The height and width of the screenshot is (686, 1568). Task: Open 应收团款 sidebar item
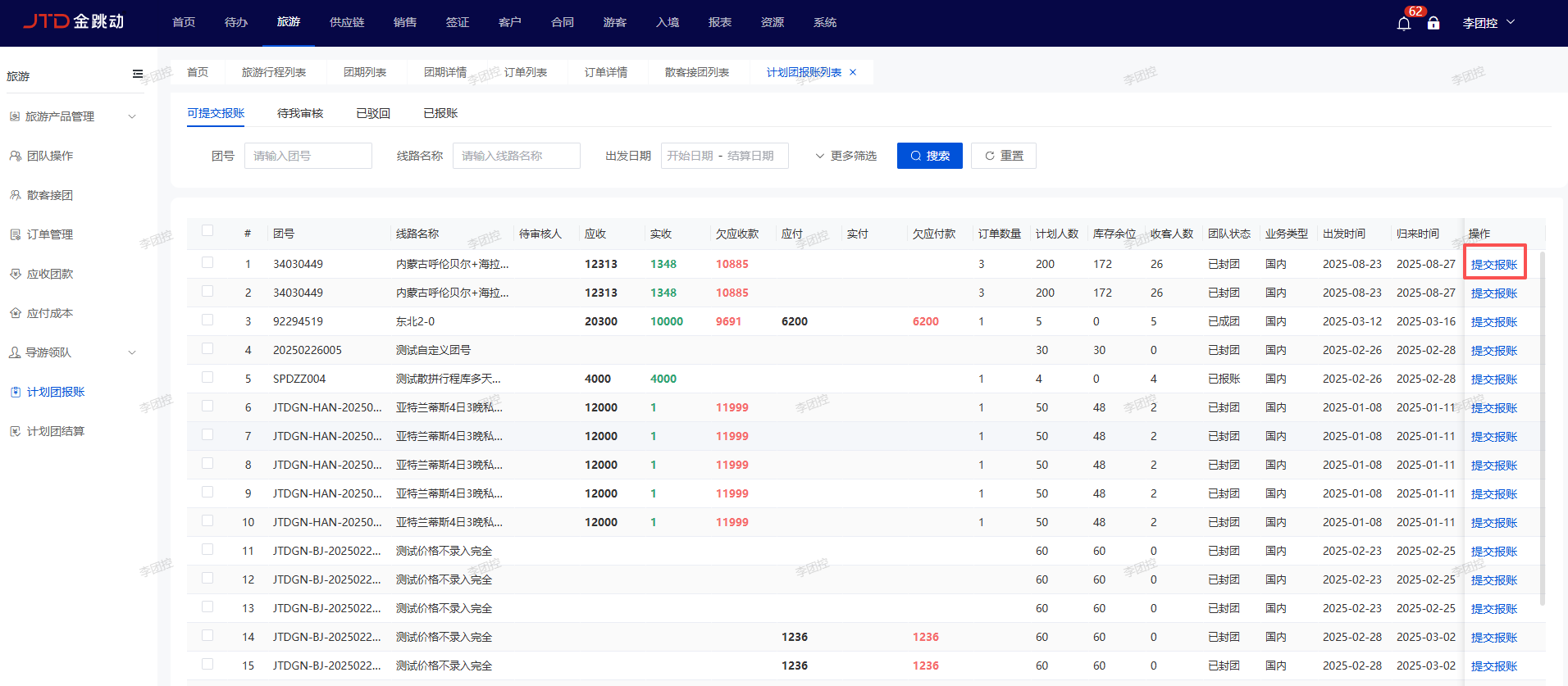[x=49, y=274]
